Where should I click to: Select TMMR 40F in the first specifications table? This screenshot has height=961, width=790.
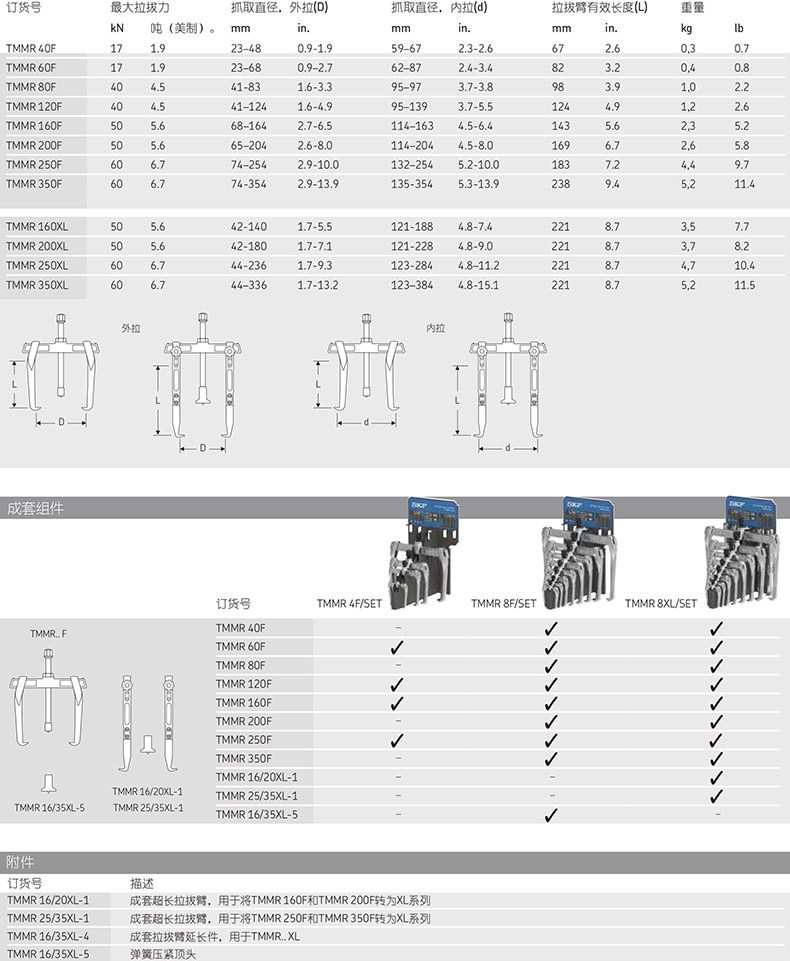click(x=32, y=48)
